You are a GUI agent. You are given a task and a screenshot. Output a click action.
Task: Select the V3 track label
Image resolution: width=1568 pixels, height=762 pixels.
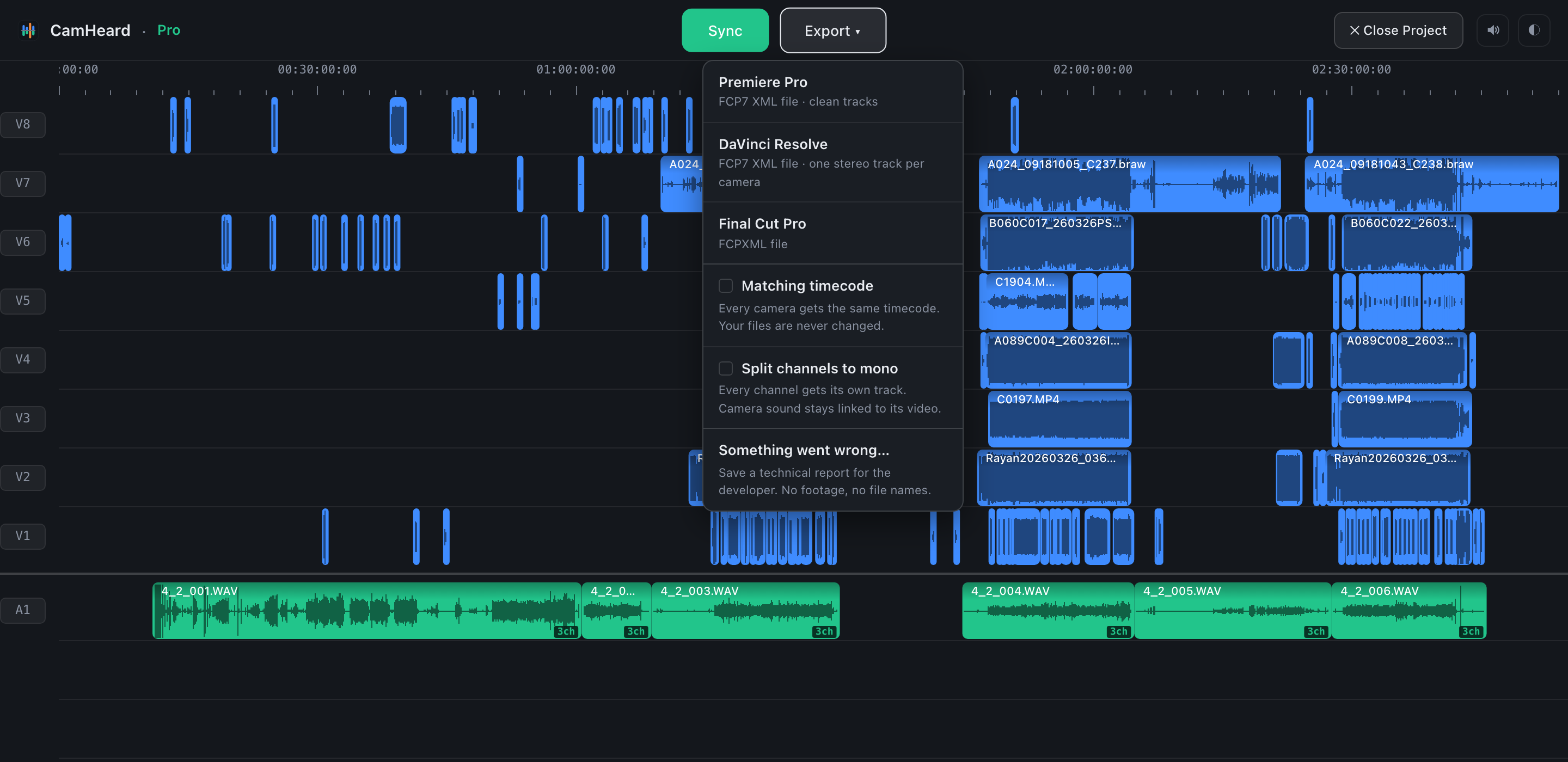(x=22, y=418)
